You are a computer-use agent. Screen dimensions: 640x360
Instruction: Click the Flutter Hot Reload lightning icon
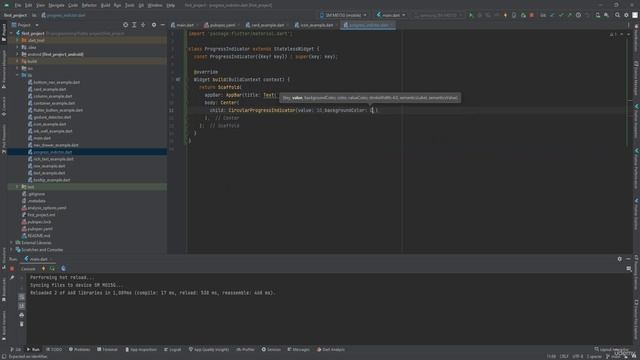pyautogui.click(x=505, y=15)
